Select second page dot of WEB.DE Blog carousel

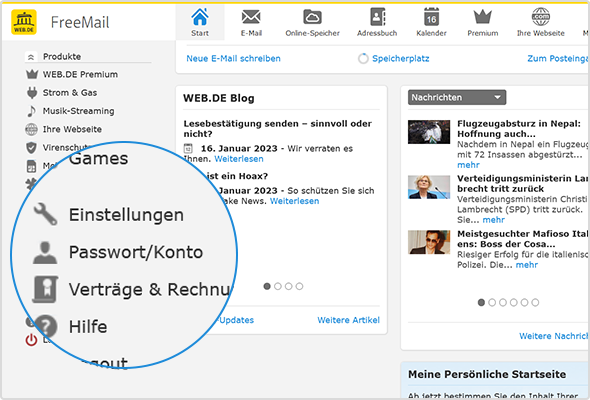278,286
